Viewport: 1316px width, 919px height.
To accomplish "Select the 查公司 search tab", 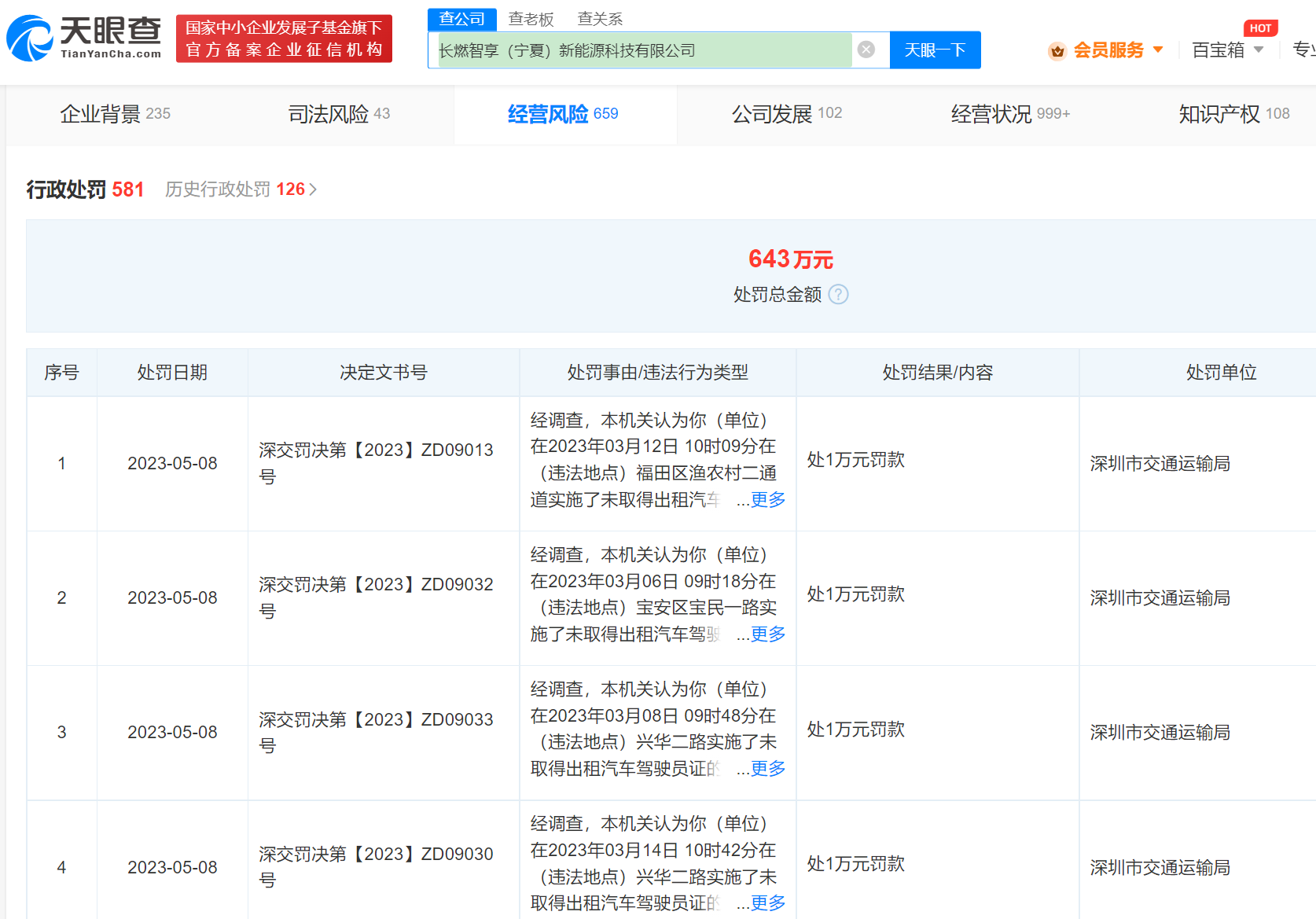I will point(462,19).
